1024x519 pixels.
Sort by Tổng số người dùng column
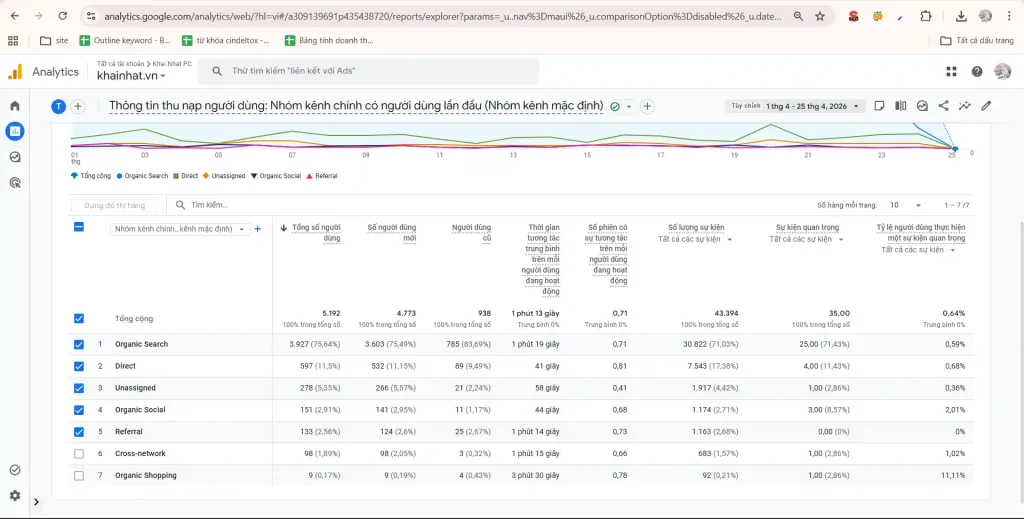point(316,232)
